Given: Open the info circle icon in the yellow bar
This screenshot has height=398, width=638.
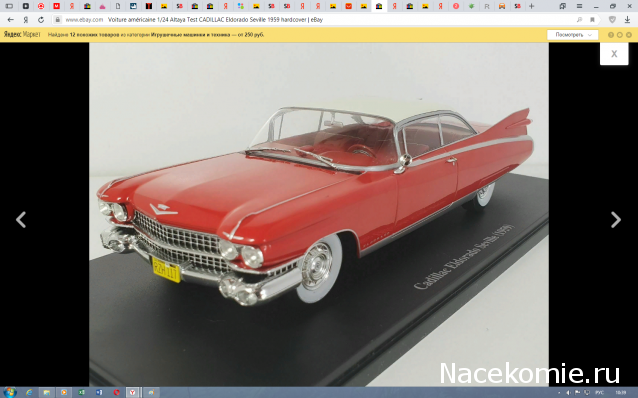Looking at the screenshot, I should pyautogui.click(x=611, y=35).
